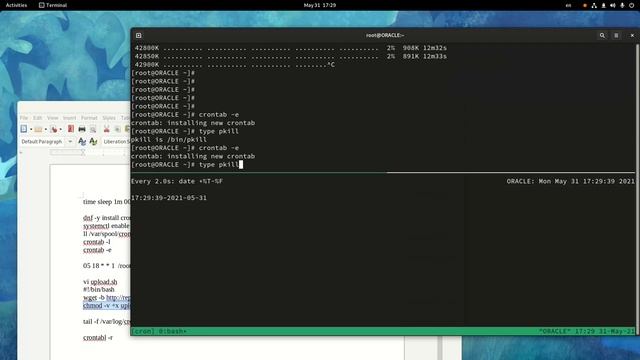Image resolution: width=640 pixels, height=360 pixels.
Task: Open the Format menu in Writer
Action: (89, 118)
